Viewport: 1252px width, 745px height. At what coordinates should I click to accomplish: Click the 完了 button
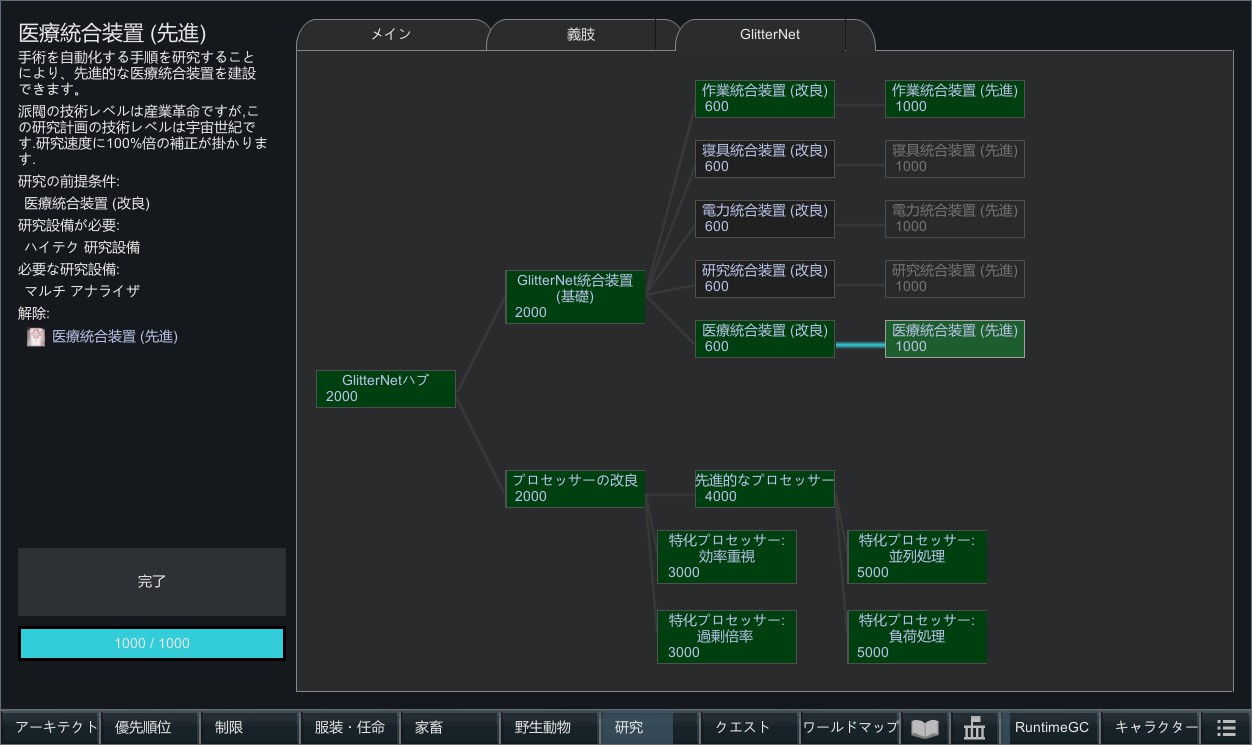coord(152,581)
